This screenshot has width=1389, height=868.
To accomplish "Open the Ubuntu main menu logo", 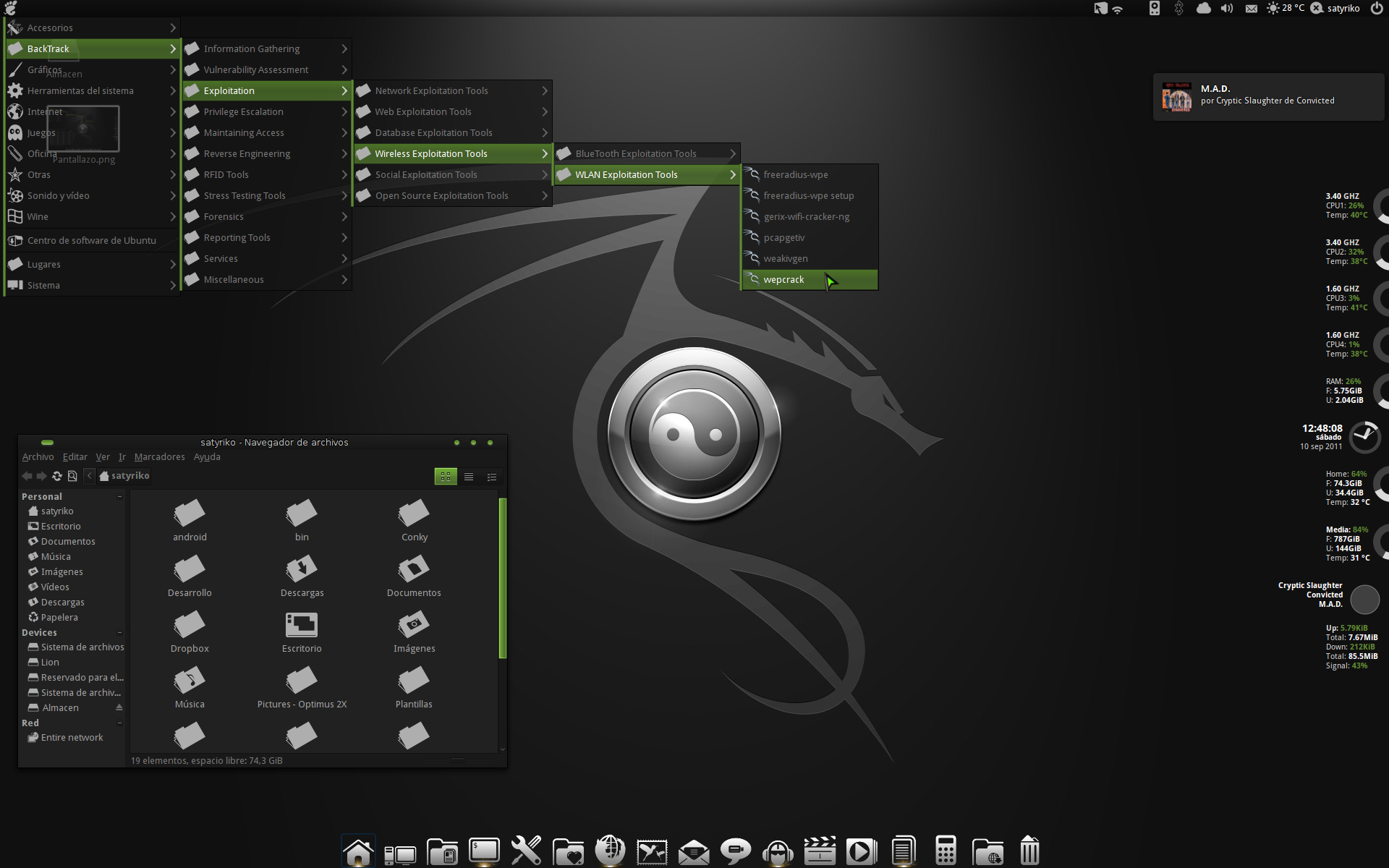I will click(10, 9).
